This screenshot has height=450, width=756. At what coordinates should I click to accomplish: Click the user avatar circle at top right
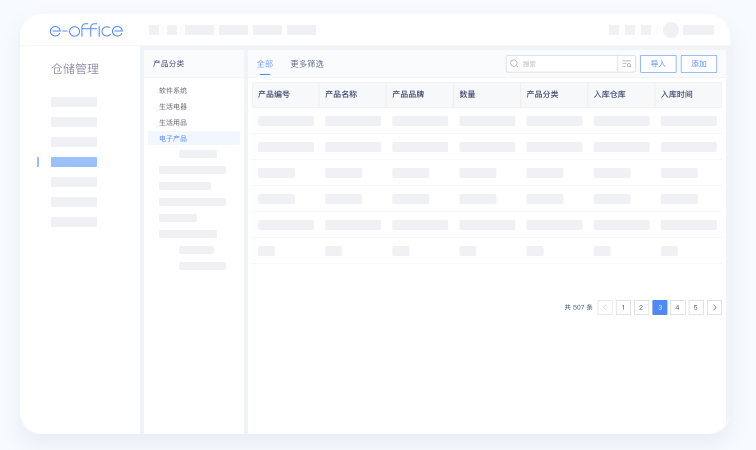(670, 30)
